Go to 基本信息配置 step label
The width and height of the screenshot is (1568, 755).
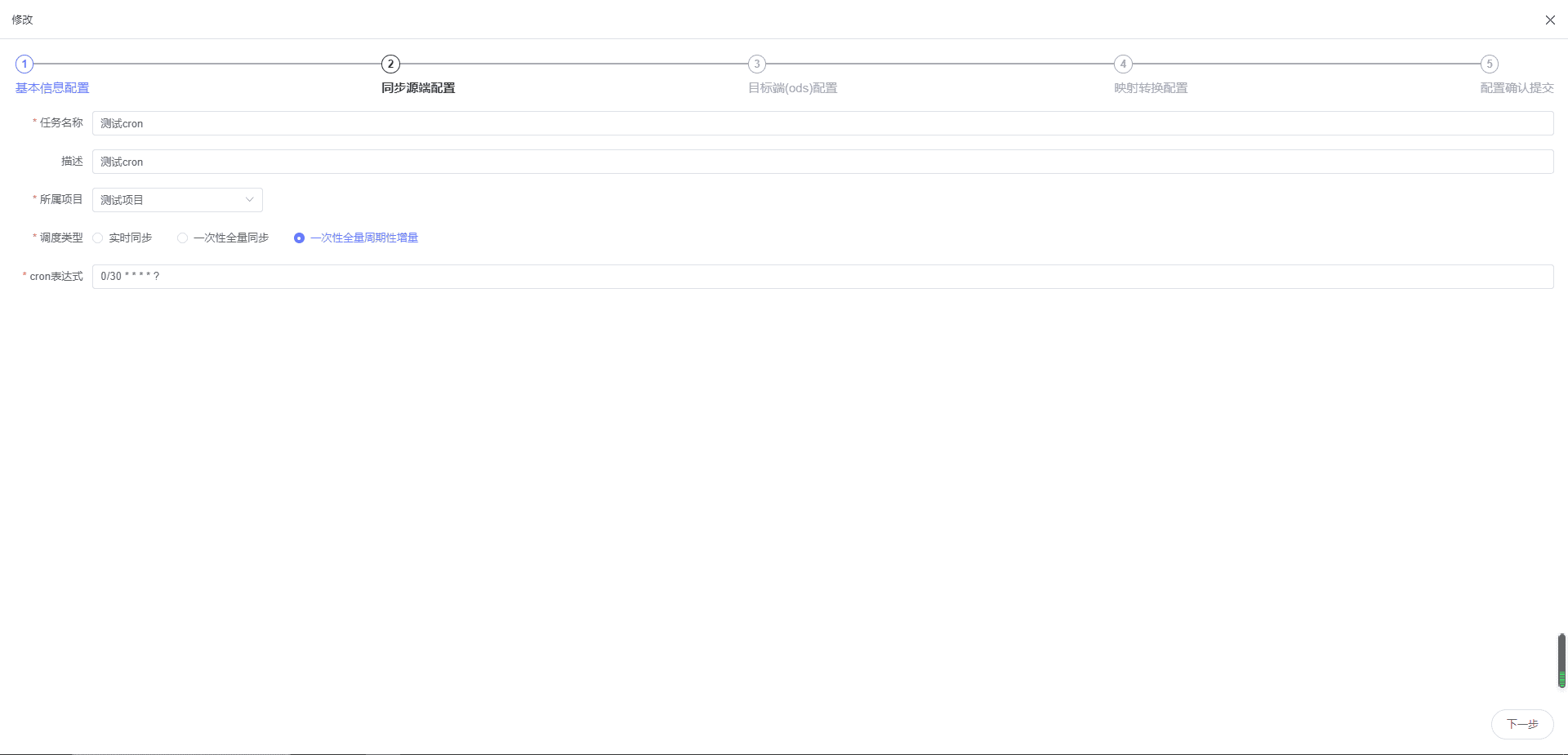tap(52, 88)
